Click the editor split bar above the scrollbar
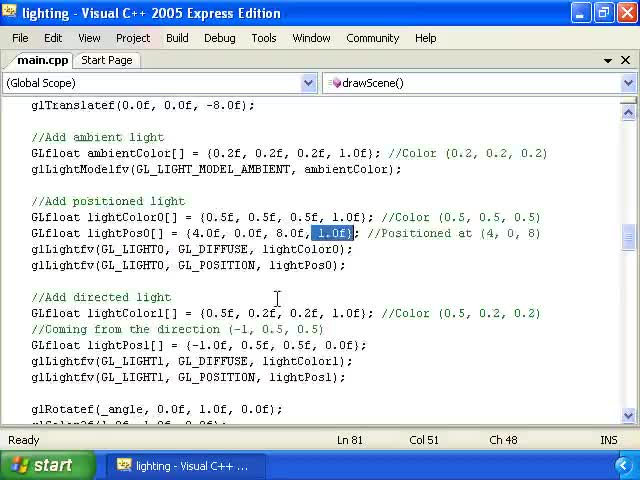 pos(628,100)
